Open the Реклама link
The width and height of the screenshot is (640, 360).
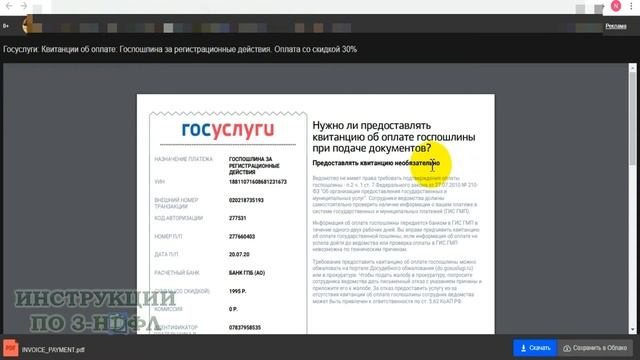click(616, 26)
